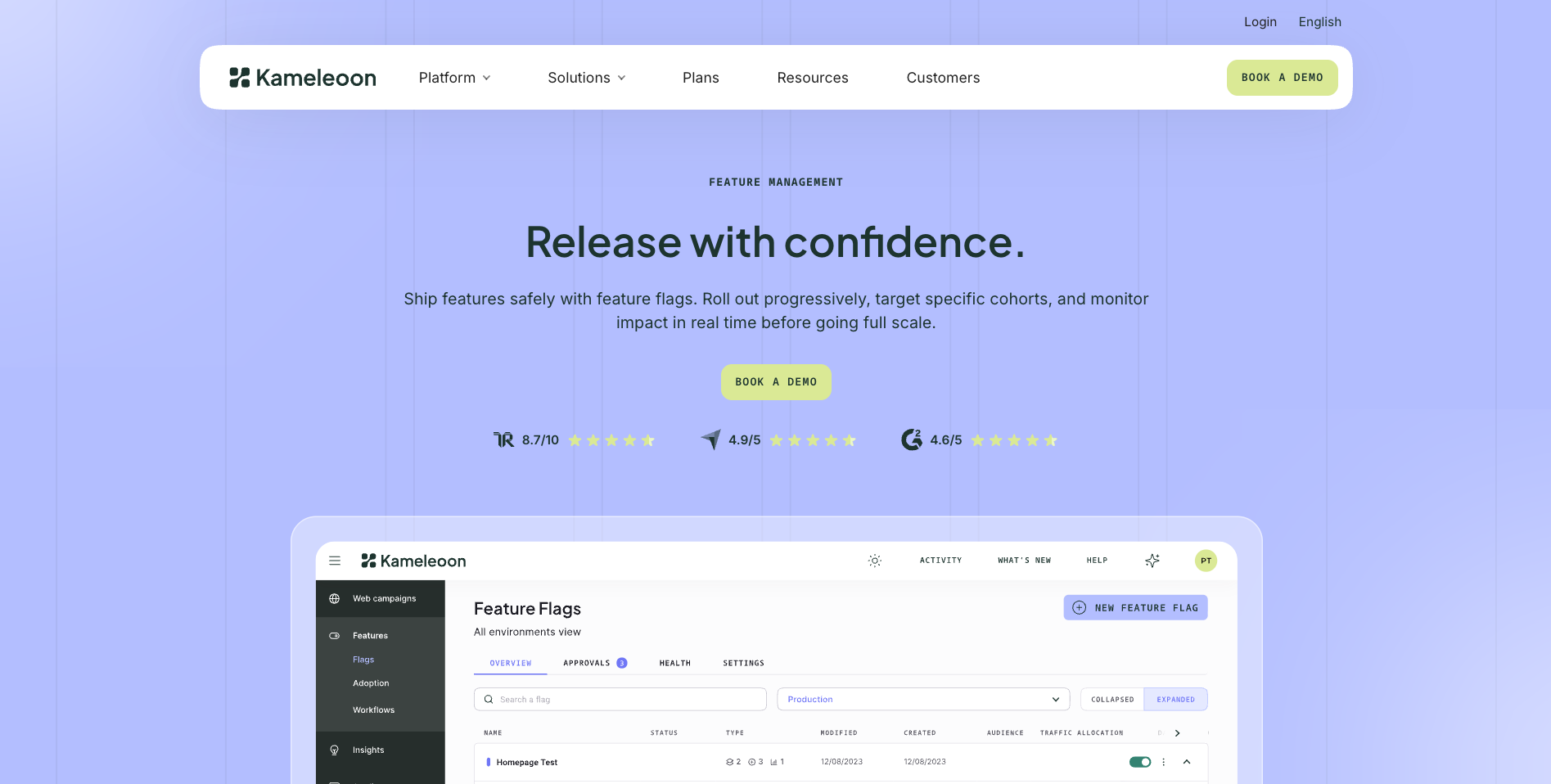The height and width of the screenshot is (784, 1551).
Task: Open the Settings tab
Action: [744, 663]
